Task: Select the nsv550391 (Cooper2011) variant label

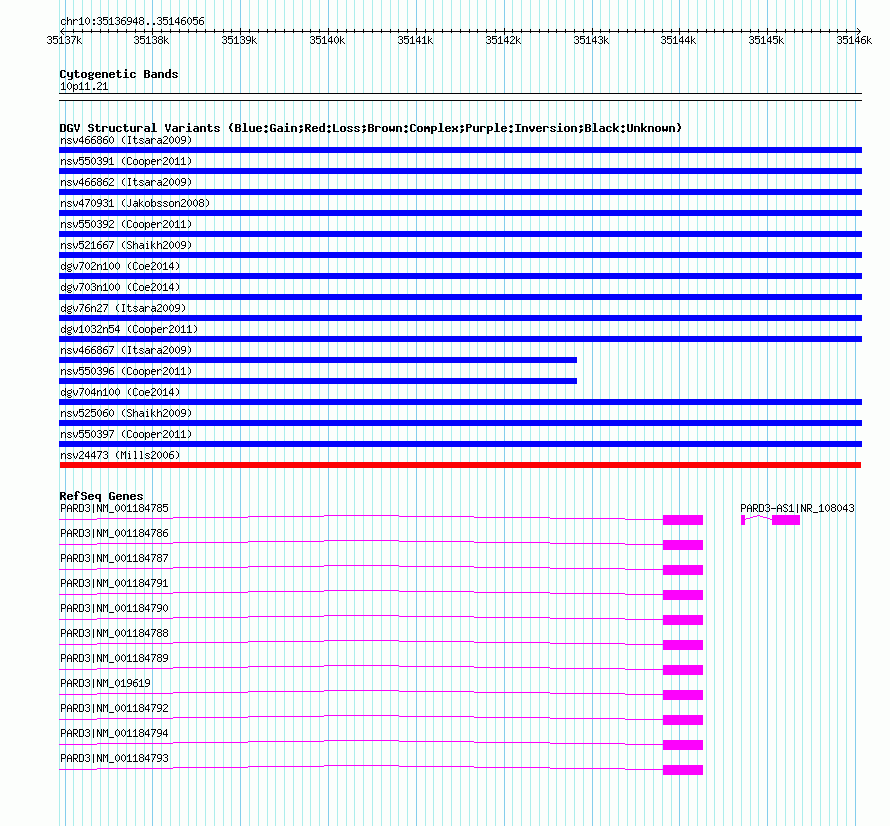Action: point(126,161)
